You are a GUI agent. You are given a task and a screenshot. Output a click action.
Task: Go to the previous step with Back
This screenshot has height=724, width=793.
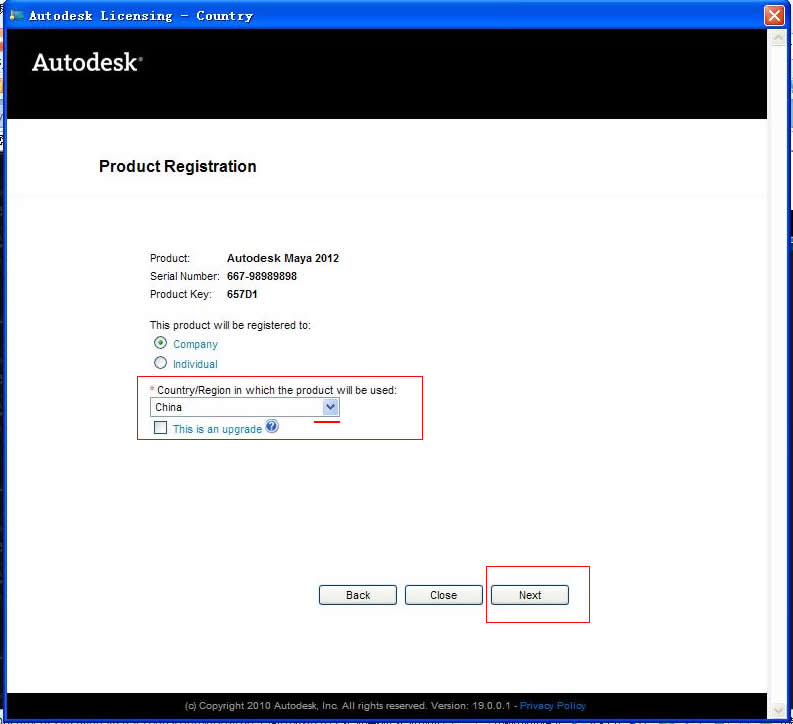pos(358,595)
